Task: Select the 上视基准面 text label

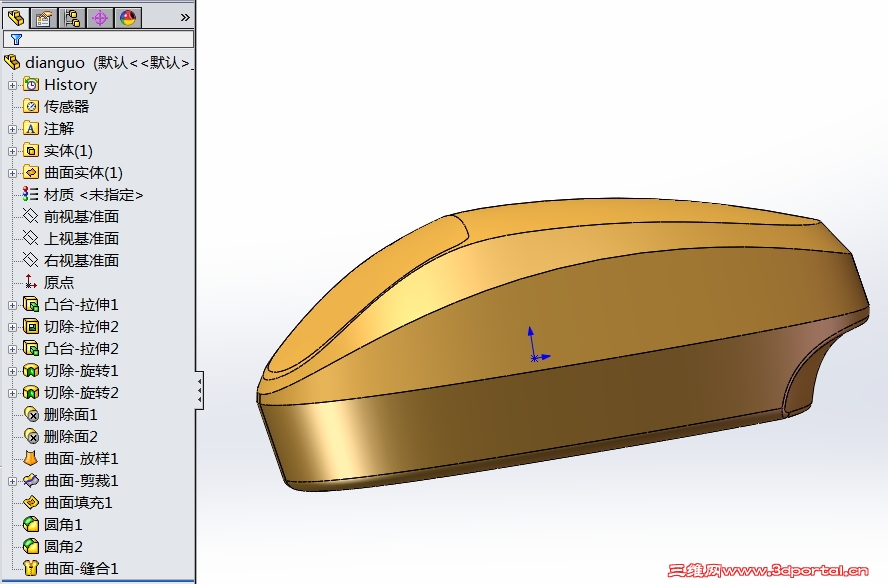Action: tap(82, 238)
